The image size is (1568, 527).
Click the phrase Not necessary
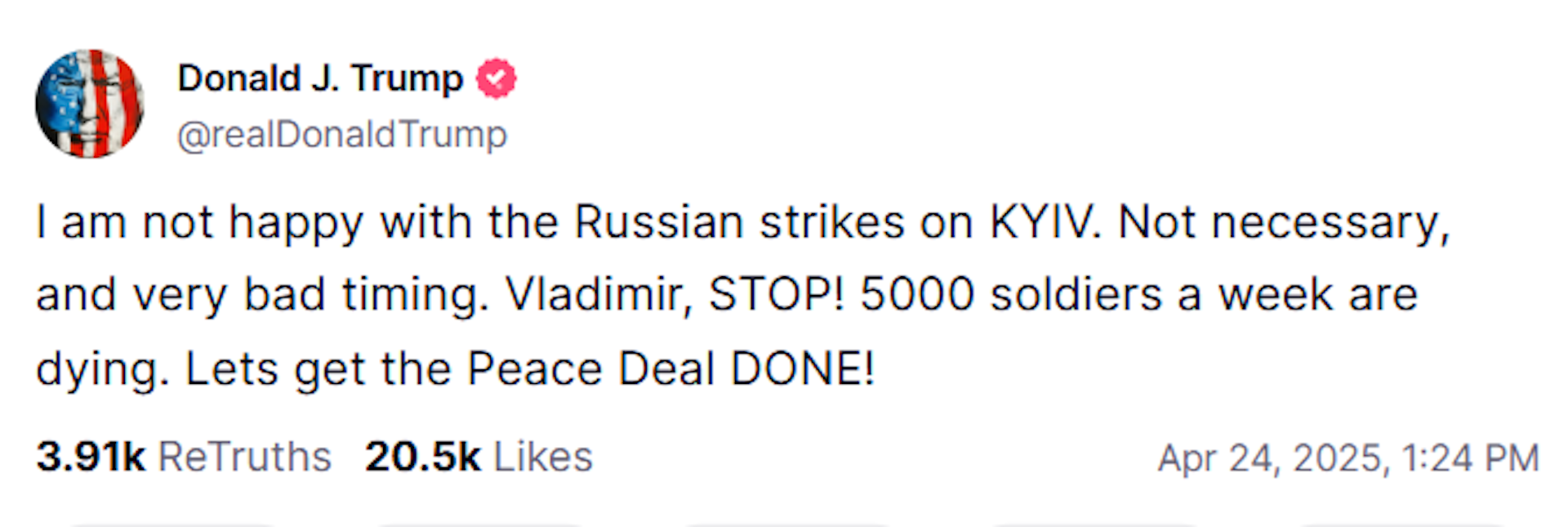1282,222
